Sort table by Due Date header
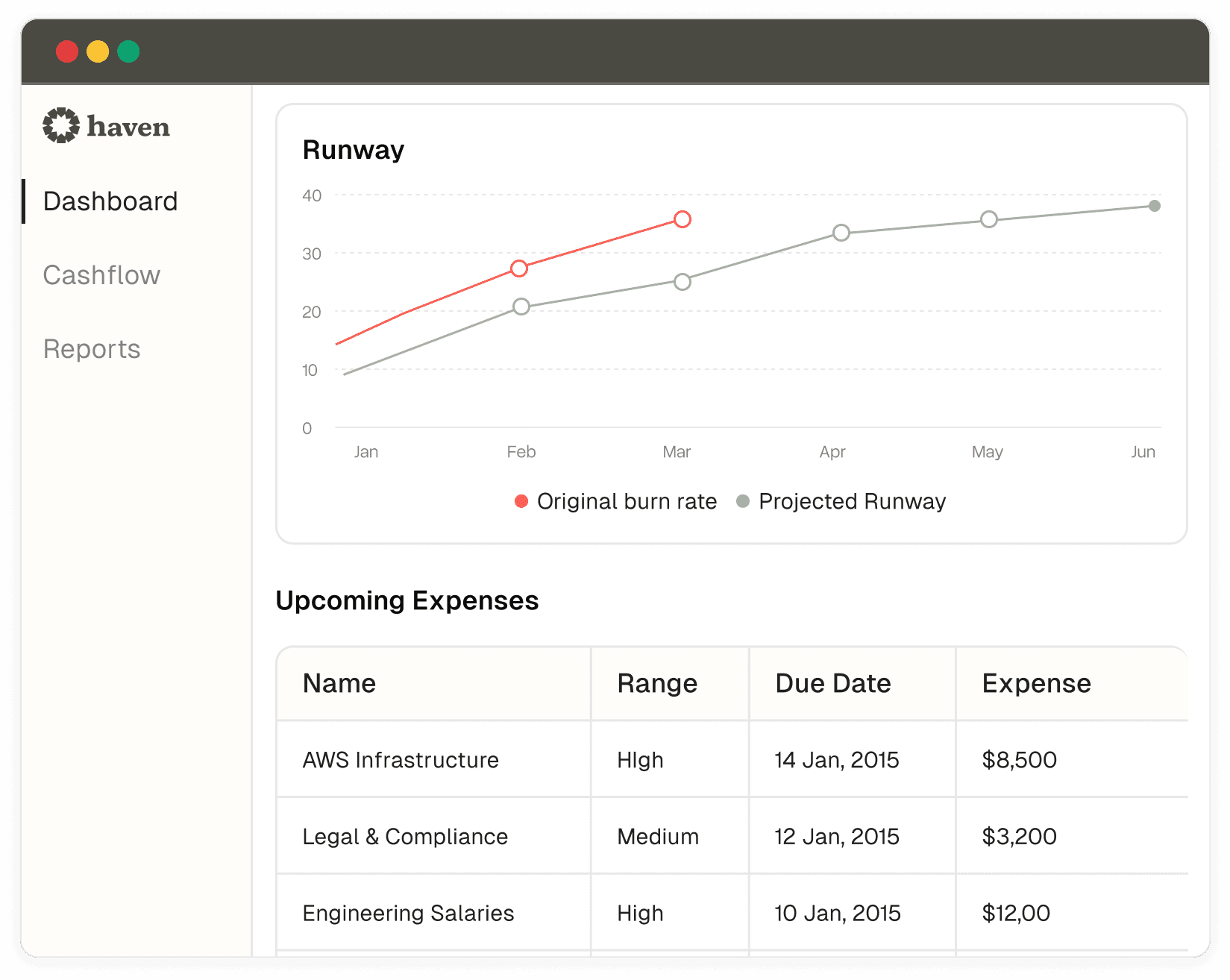The image size is (1230, 980). 832,683
